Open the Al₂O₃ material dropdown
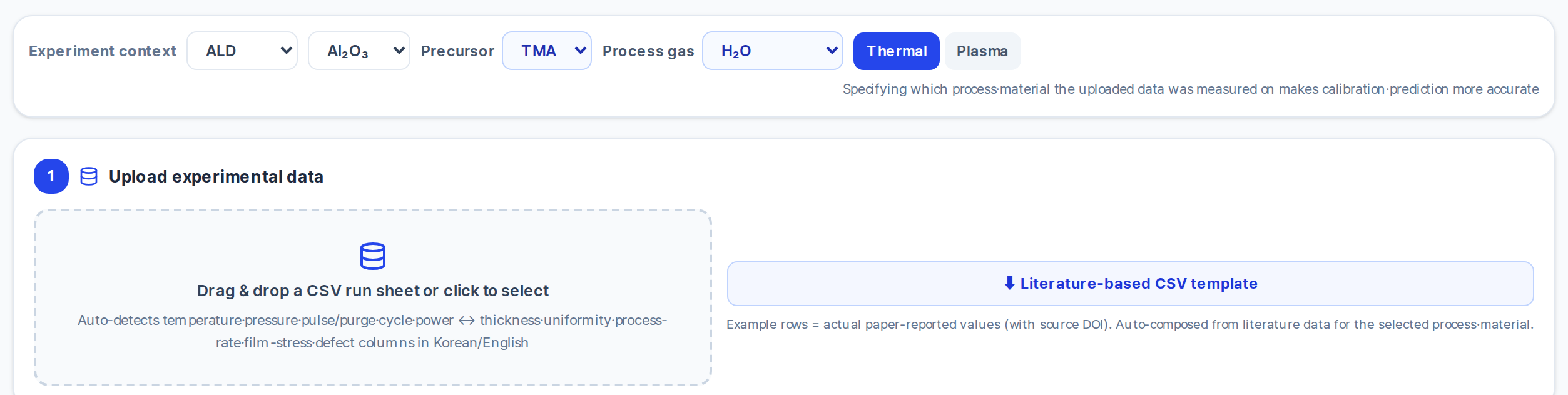 point(359,51)
